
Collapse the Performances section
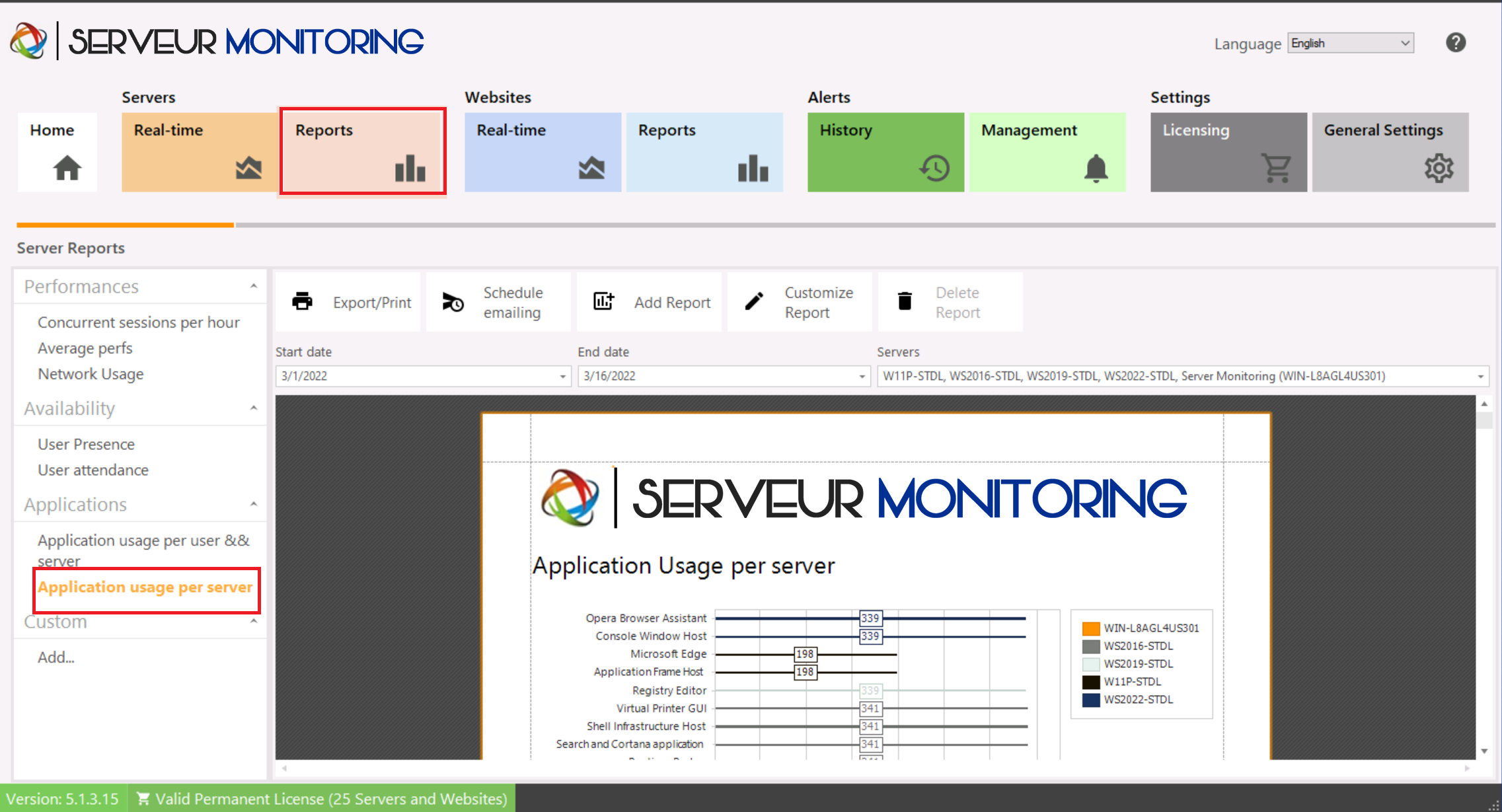pyautogui.click(x=254, y=286)
